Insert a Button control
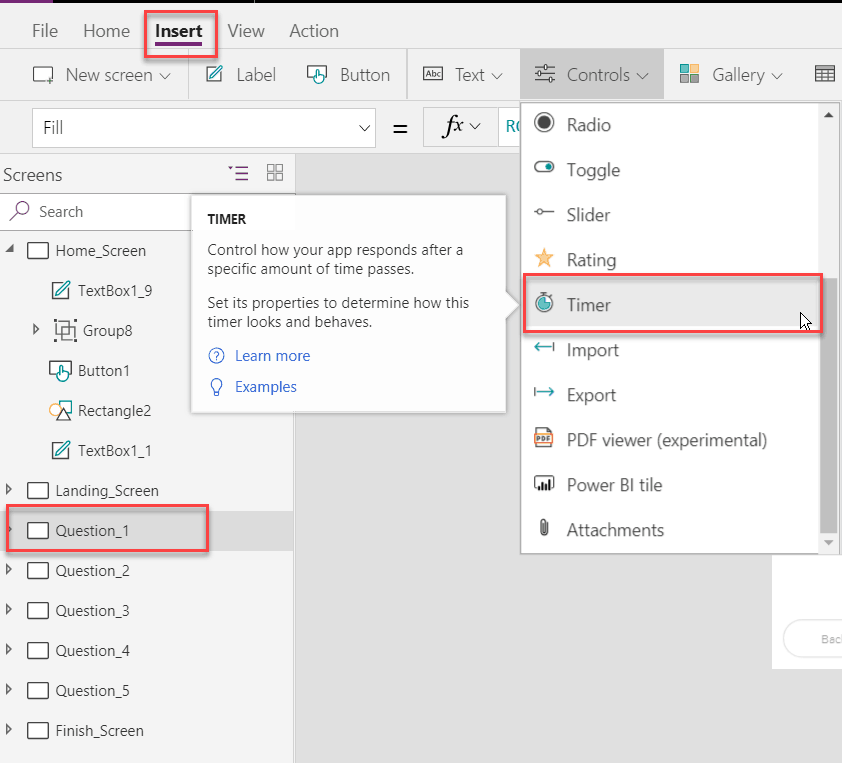842x763 pixels. click(x=349, y=75)
